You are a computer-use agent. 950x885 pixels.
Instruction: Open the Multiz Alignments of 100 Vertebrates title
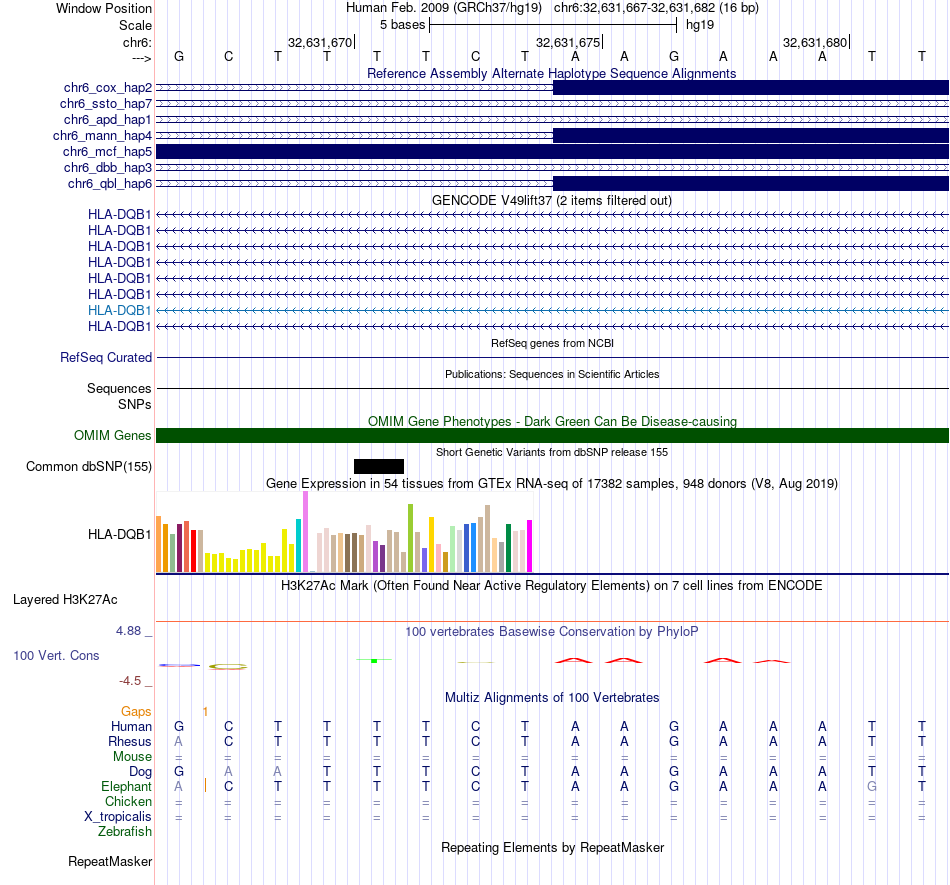pos(552,698)
